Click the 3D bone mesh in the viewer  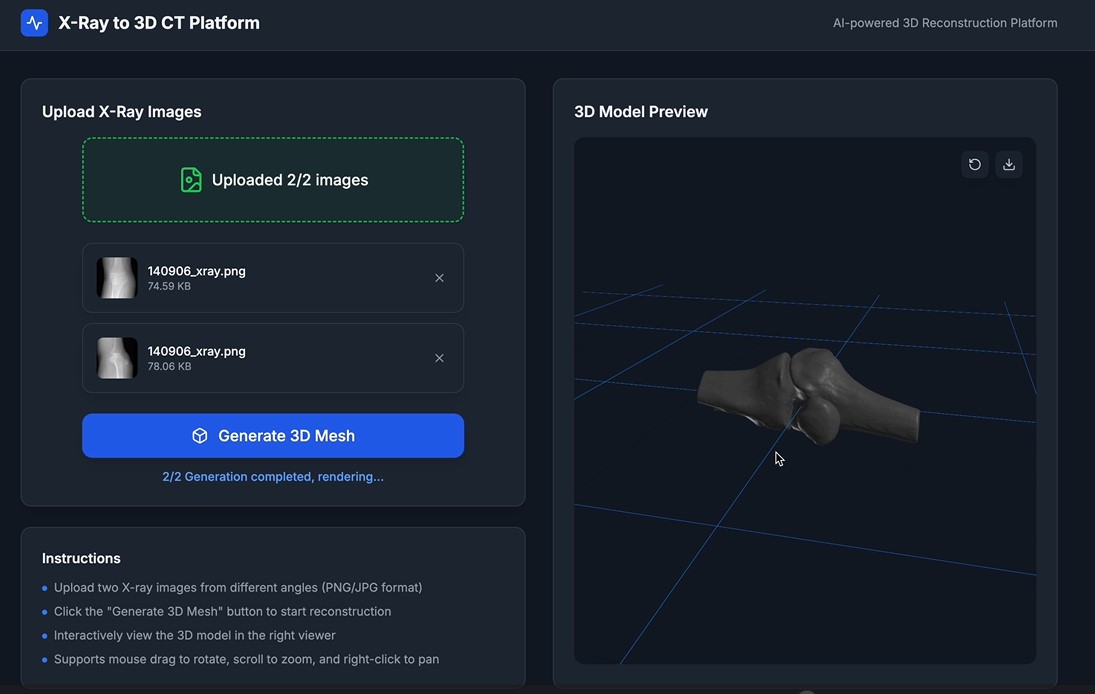(x=810, y=400)
